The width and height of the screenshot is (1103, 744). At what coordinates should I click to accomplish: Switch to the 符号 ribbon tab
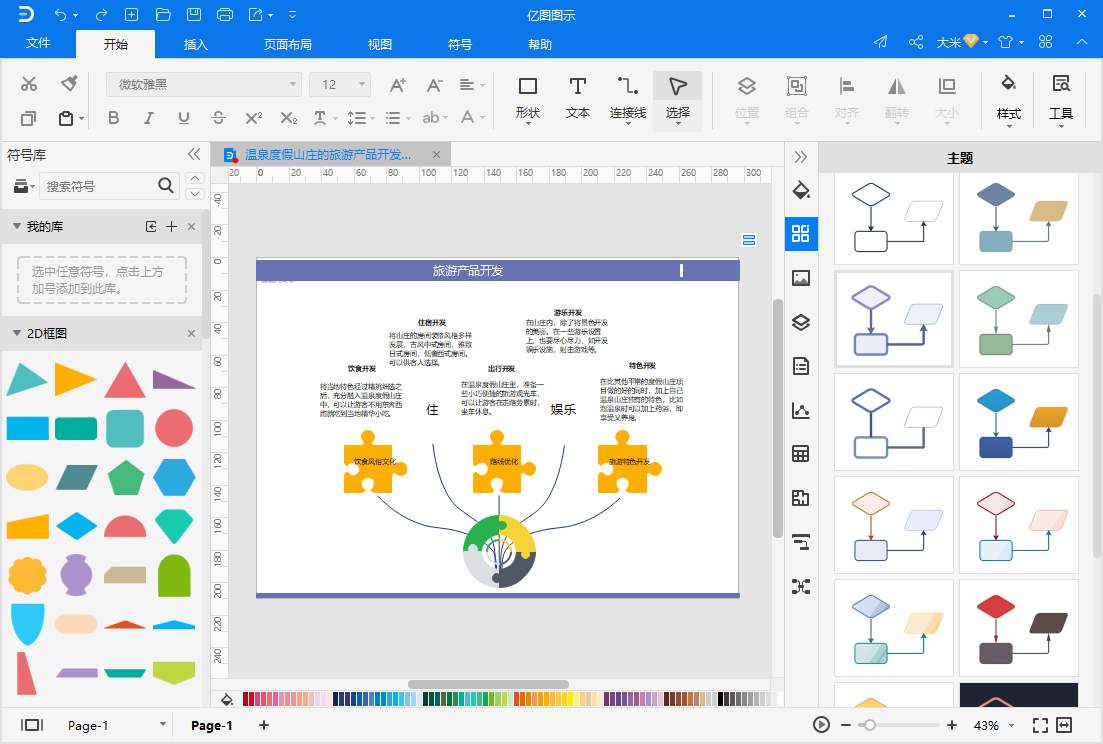tap(460, 44)
